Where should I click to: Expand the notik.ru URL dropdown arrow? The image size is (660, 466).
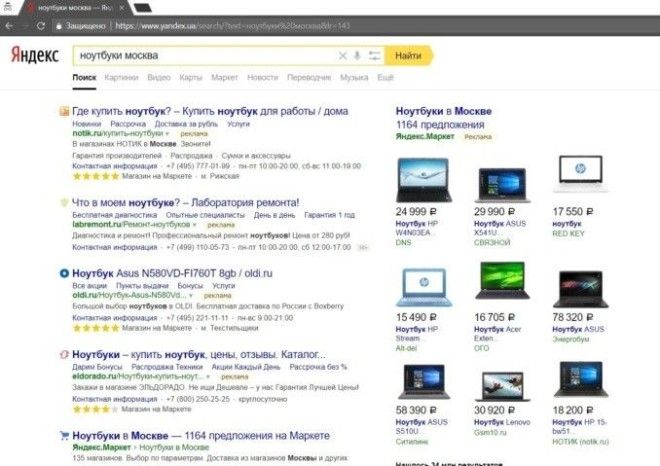tap(168, 133)
